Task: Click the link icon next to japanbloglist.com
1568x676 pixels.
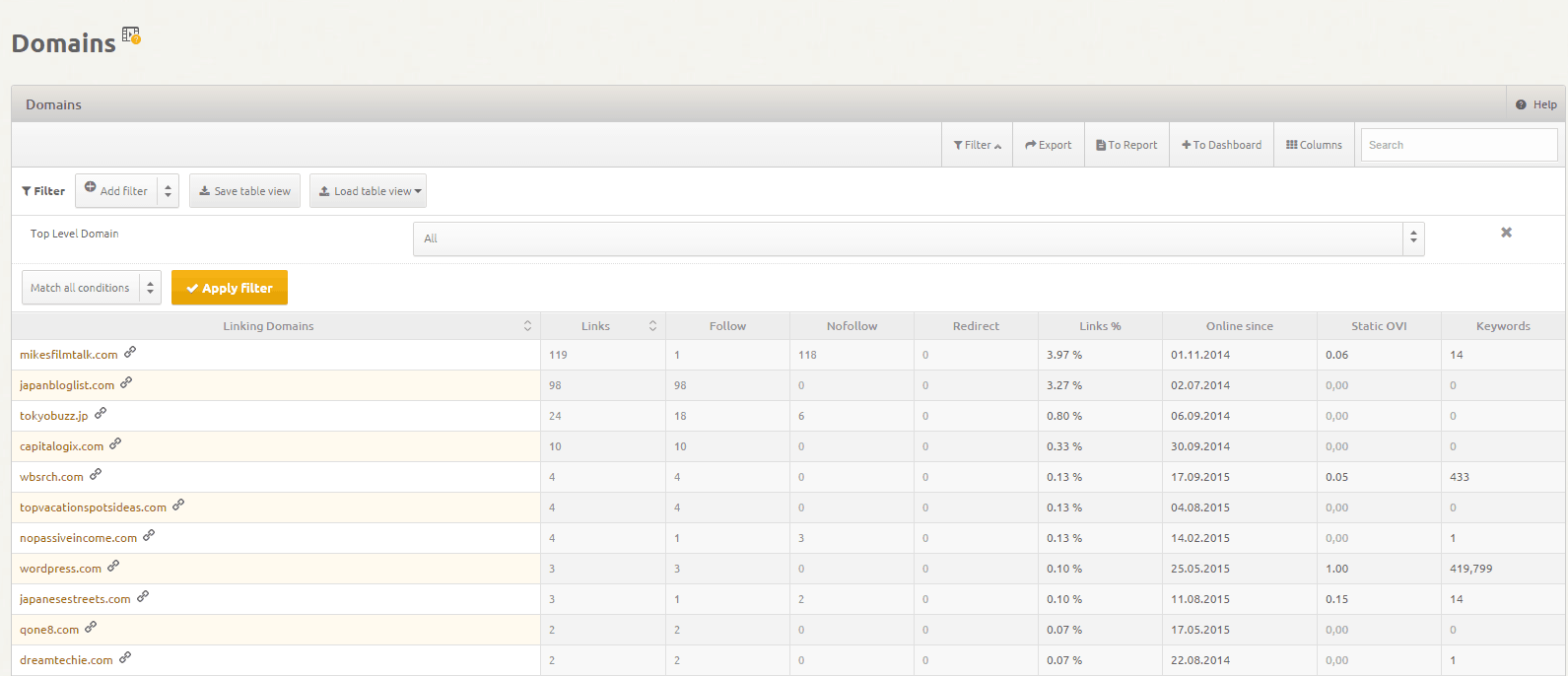Action: [x=126, y=382]
